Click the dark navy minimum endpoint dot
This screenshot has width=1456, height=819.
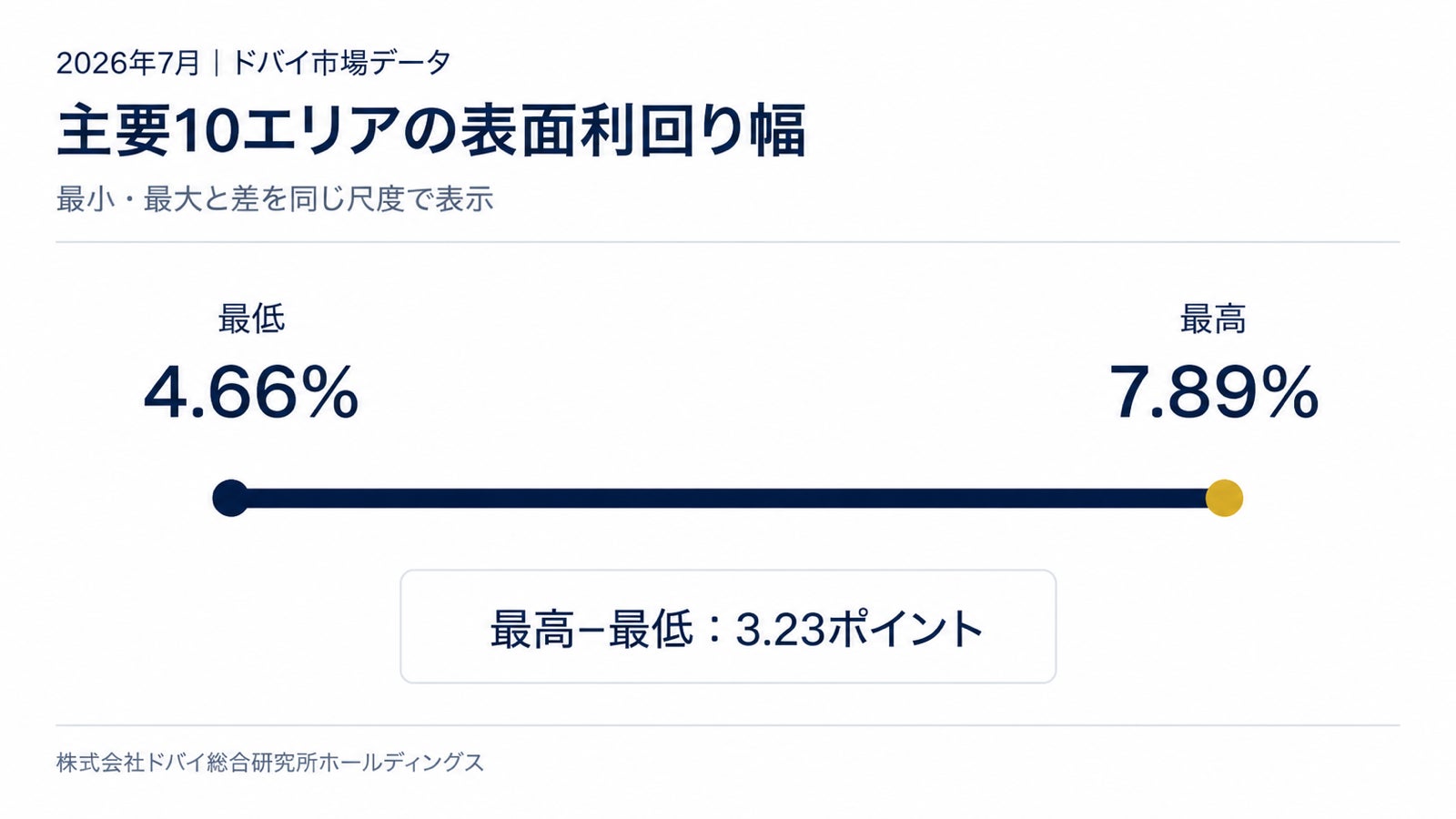point(230,498)
